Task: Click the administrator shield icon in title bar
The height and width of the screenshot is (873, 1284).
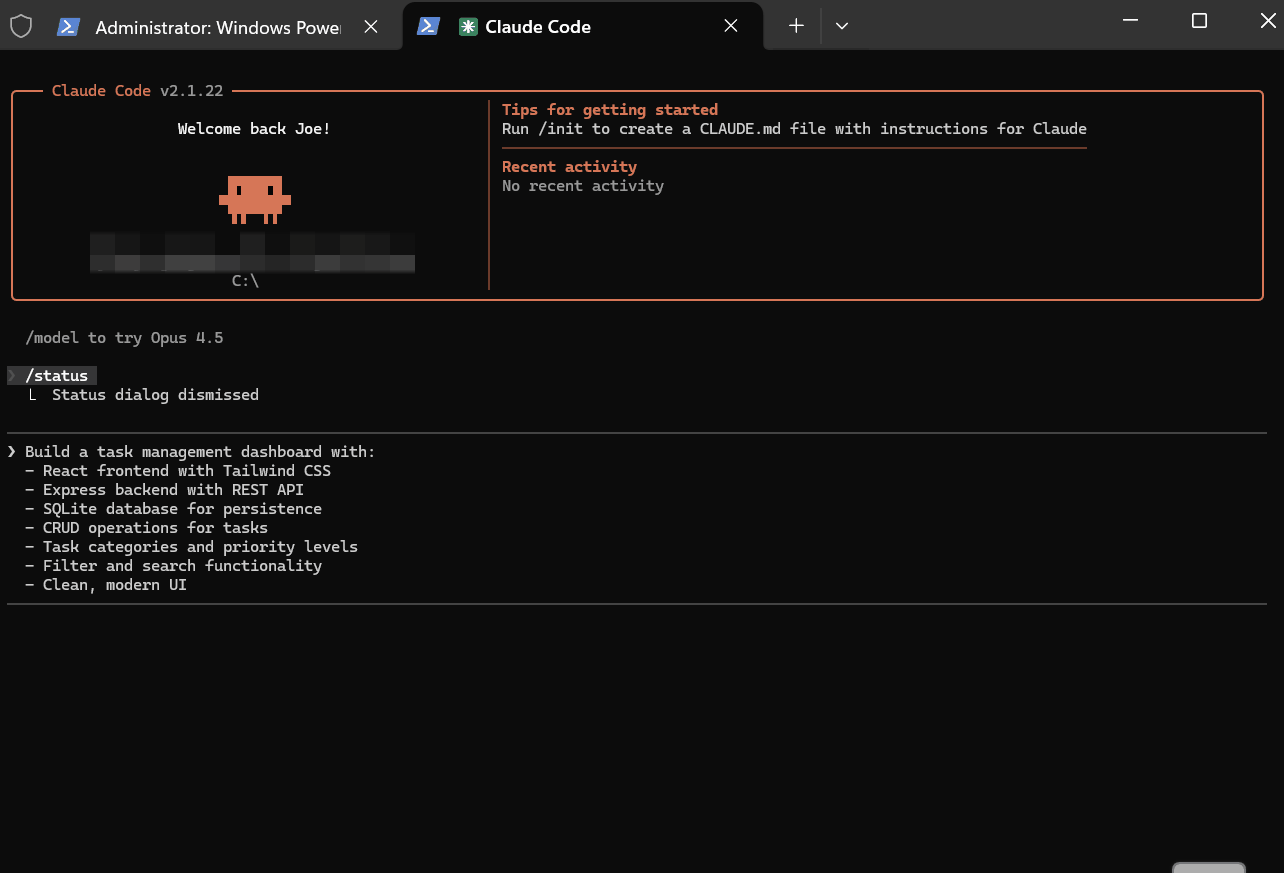Action: (21, 27)
